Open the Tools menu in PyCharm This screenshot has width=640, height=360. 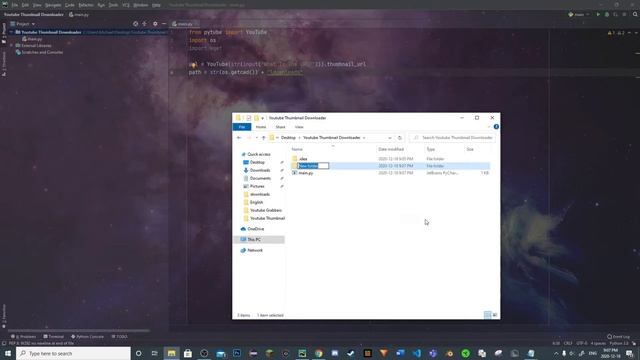click(113, 5)
